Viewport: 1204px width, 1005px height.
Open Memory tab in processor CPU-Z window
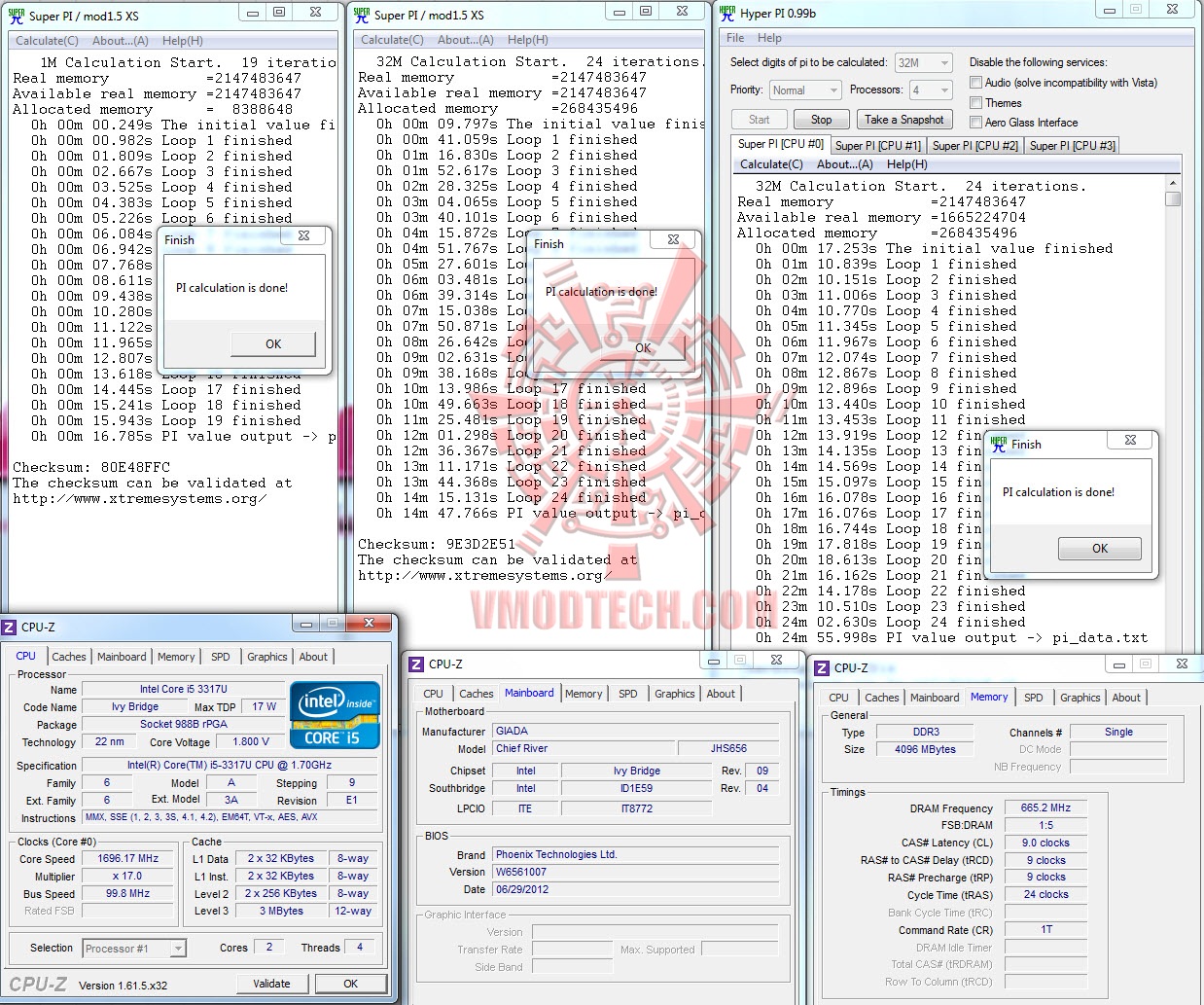coord(176,657)
